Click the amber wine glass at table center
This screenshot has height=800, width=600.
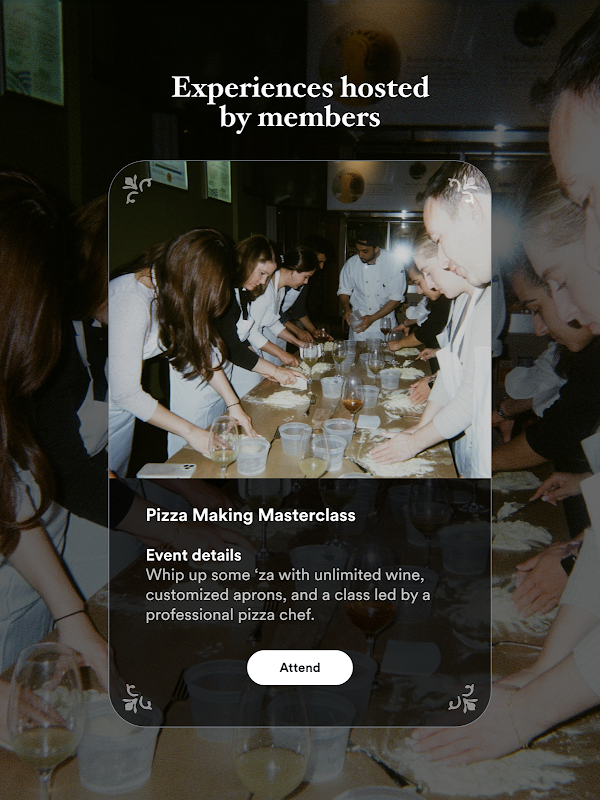tap(353, 398)
